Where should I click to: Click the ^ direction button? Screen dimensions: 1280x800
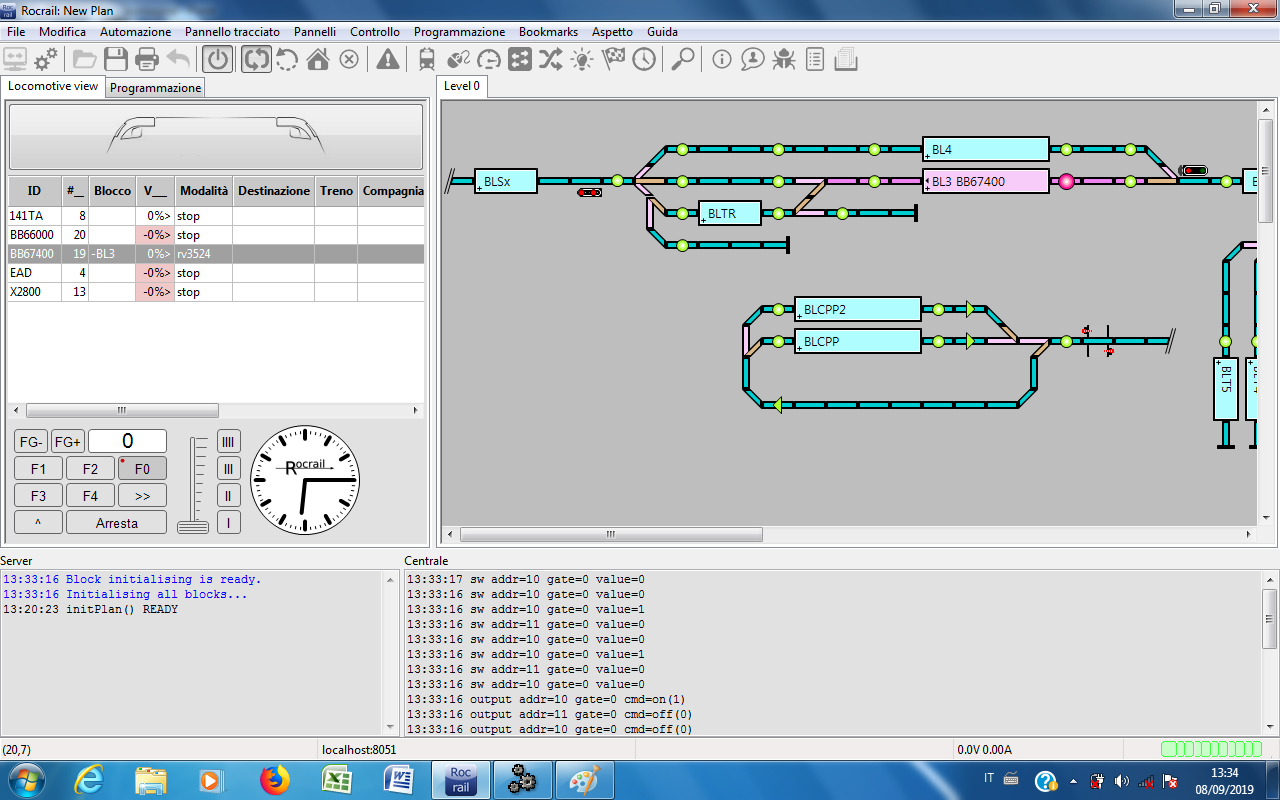pyautogui.click(x=38, y=523)
